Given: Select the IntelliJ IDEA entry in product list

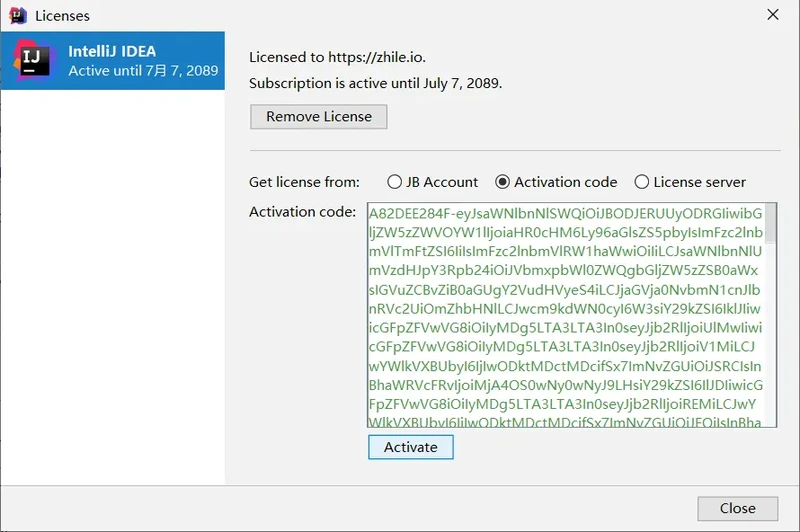Looking at the screenshot, I should (x=112, y=60).
